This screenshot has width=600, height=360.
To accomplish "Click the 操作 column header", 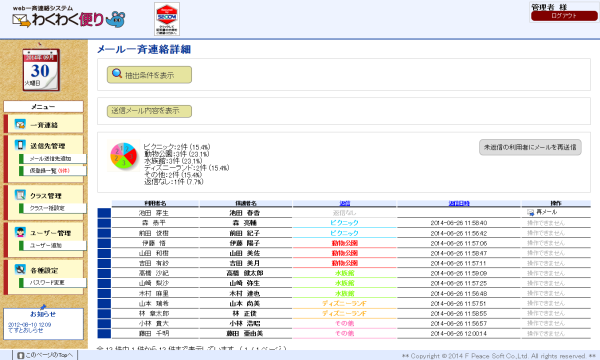I will point(556,204).
